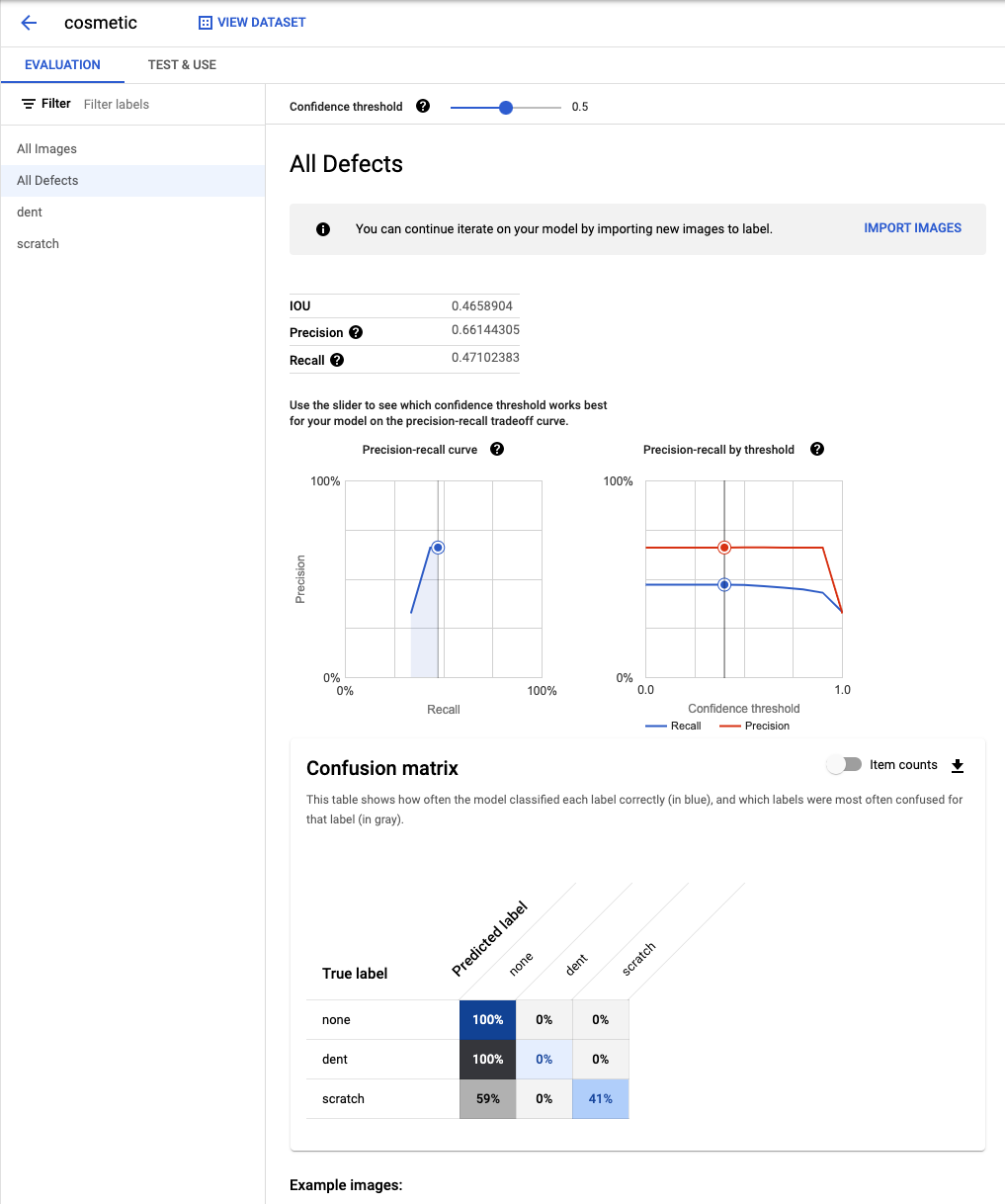Open help for Precision-recall curve
Viewport: 1005px width, 1204px height.
coord(497,450)
